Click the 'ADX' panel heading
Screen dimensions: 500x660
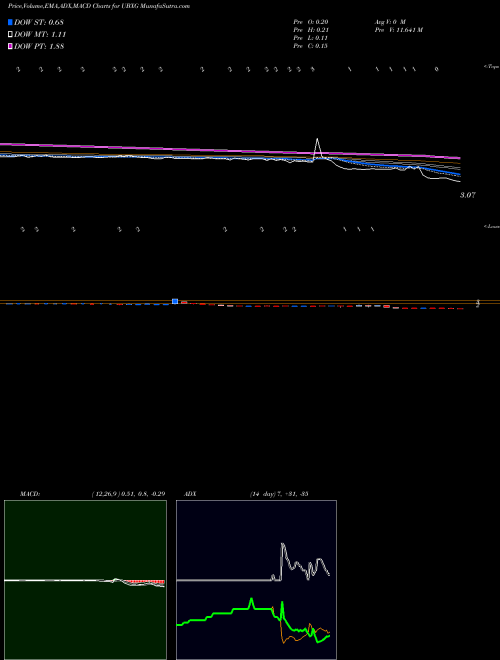(x=190, y=494)
